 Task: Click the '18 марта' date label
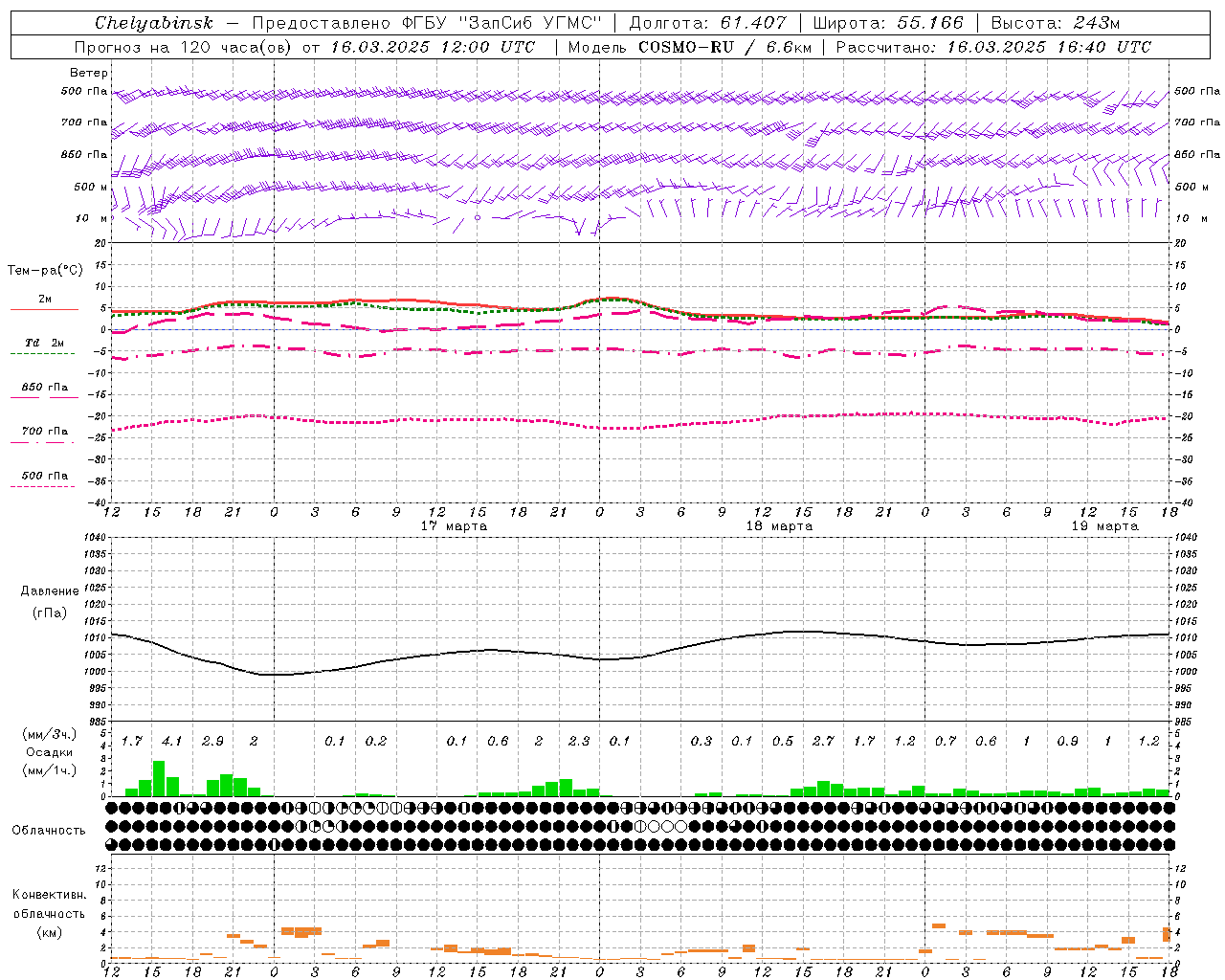[x=779, y=526]
